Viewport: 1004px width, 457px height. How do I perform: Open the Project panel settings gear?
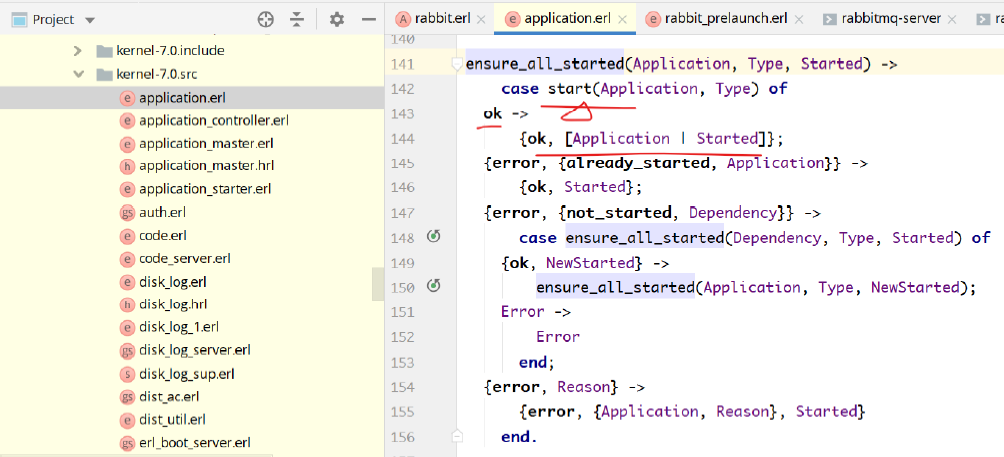337,19
